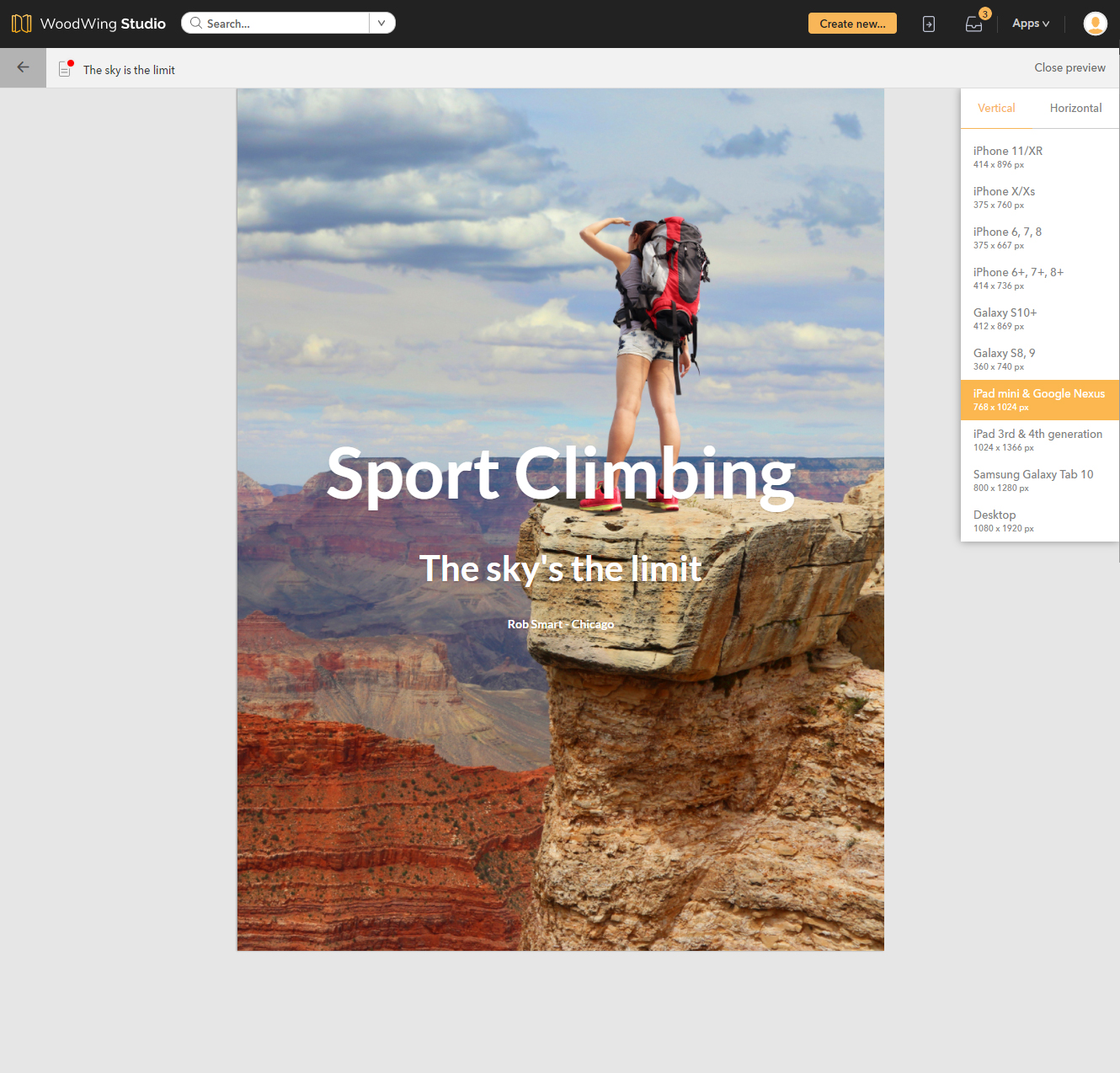Screen dimensions: 1120x1073
Task: Open the Apps dropdown menu
Action: (1030, 24)
